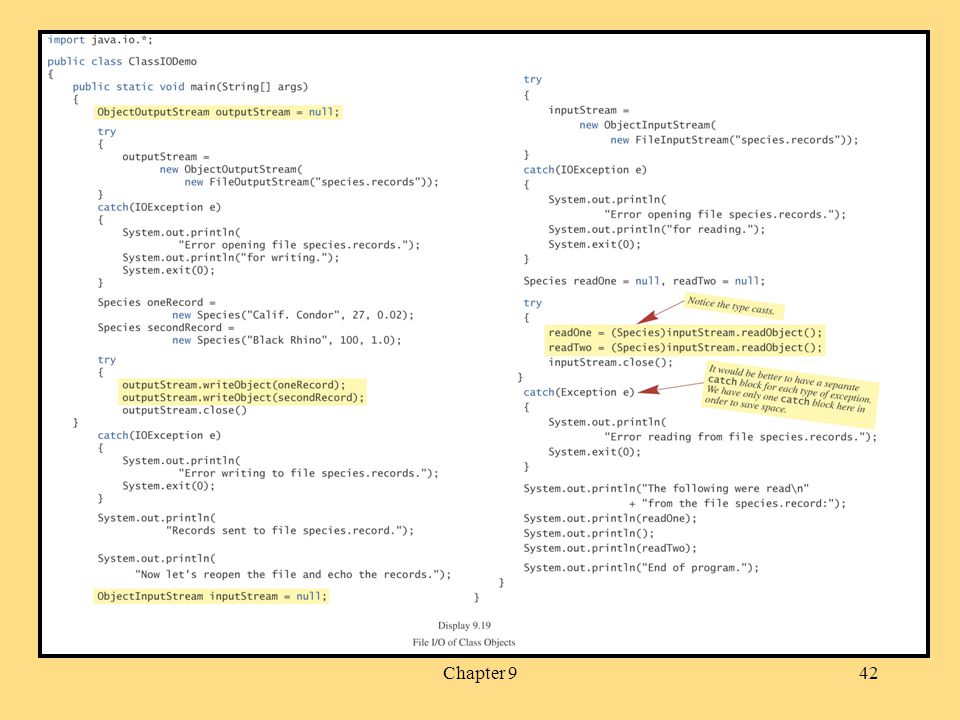Click the slide number 42

[x=868, y=673]
